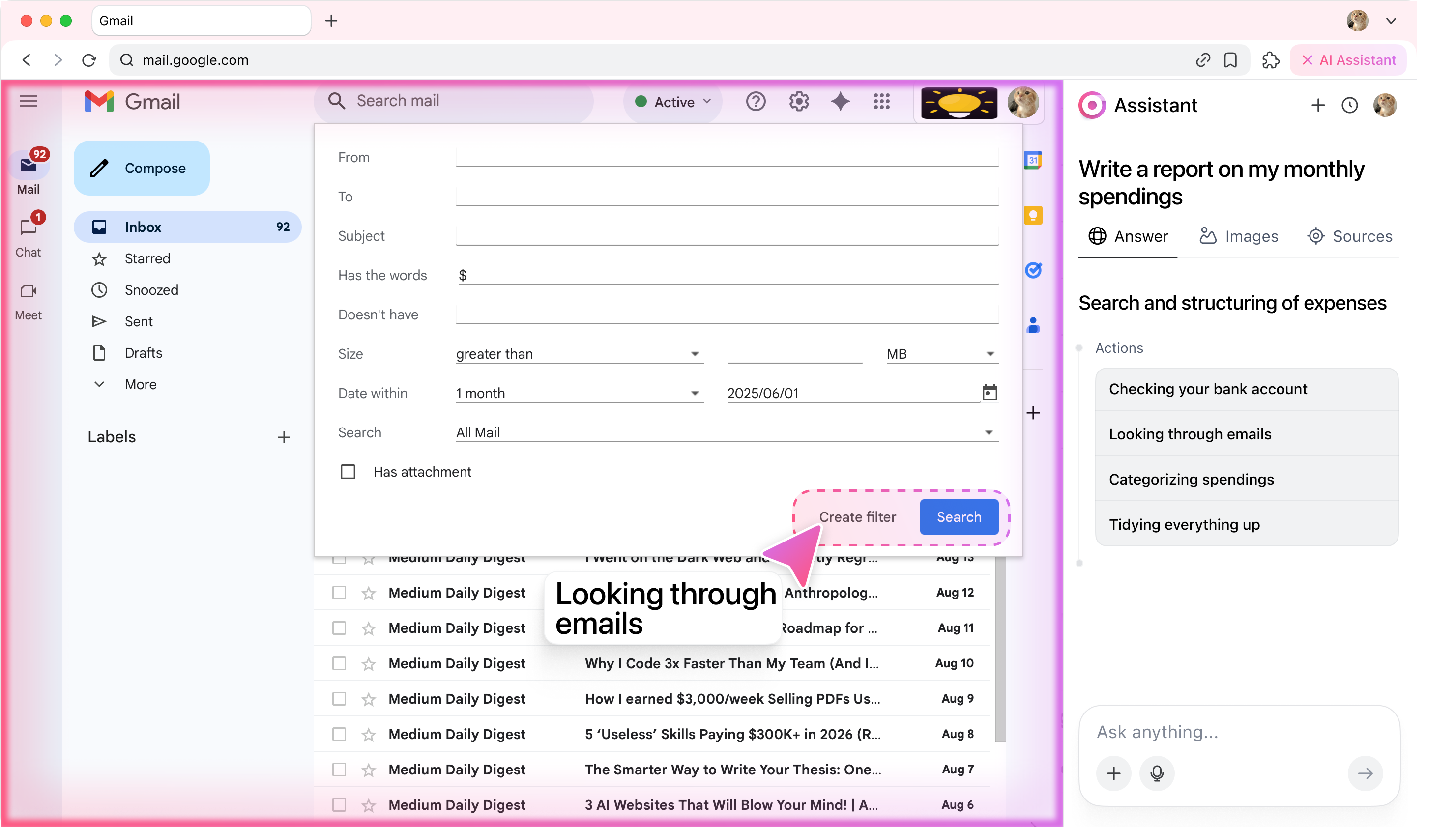1456x827 pixels.
Task: Open Chat in the left rail
Action: (29, 236)
